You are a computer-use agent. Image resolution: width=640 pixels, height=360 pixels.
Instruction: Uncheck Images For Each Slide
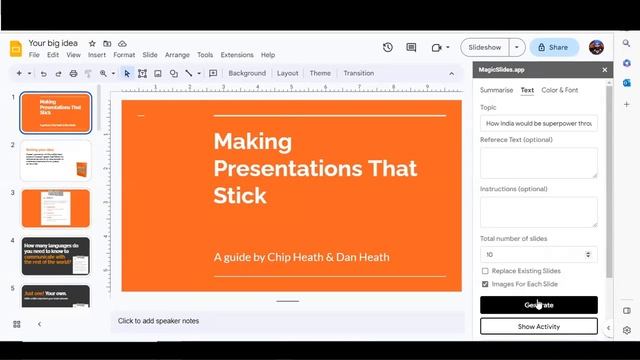click(x=485, y=284)
